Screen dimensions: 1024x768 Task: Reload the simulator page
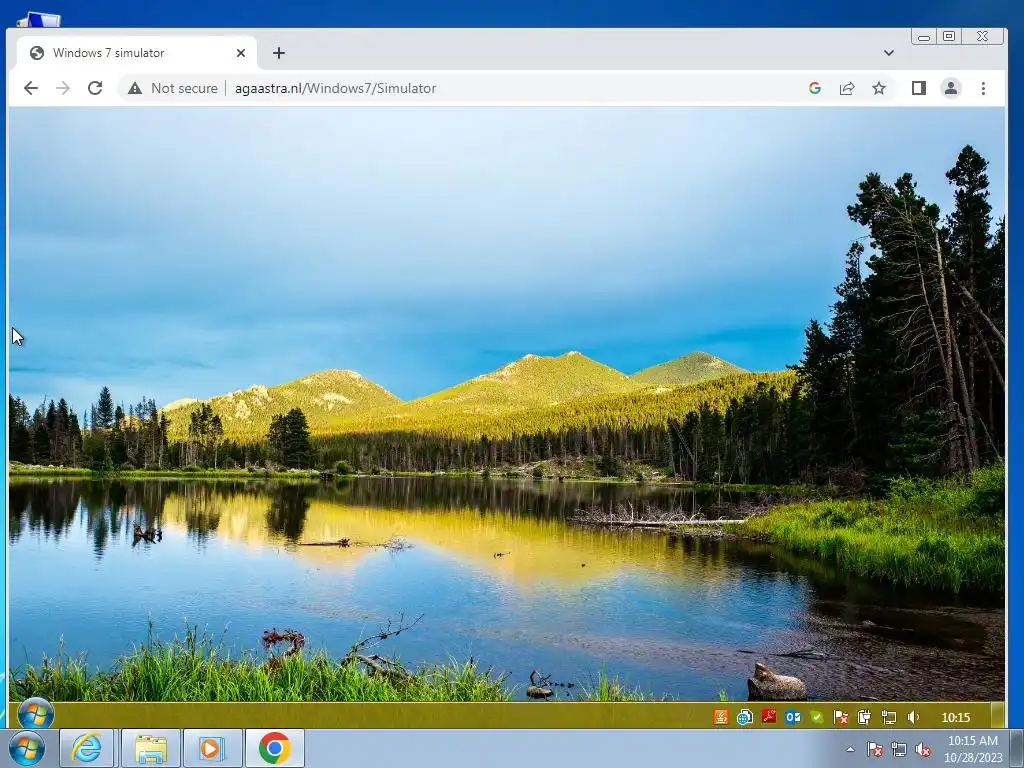tap(95, 88)
